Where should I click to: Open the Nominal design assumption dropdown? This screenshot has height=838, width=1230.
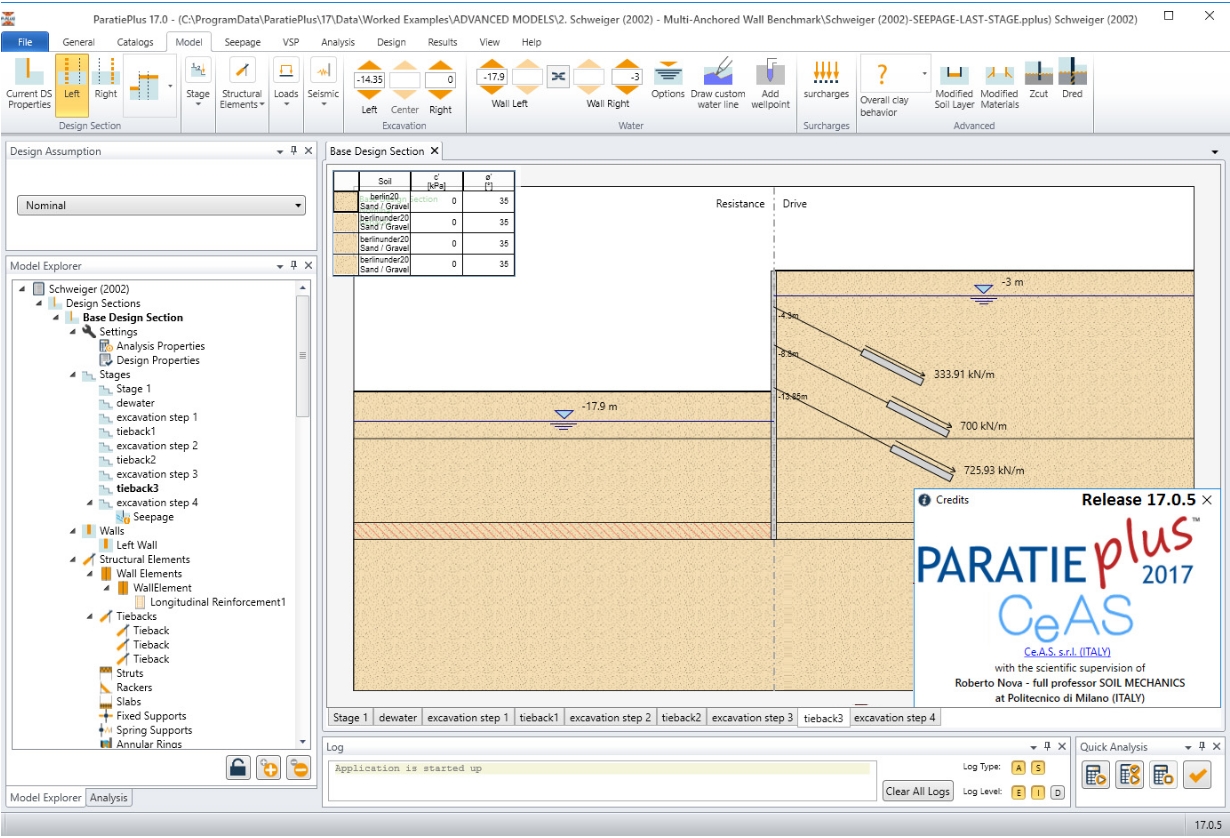click(x=161, y=205)
